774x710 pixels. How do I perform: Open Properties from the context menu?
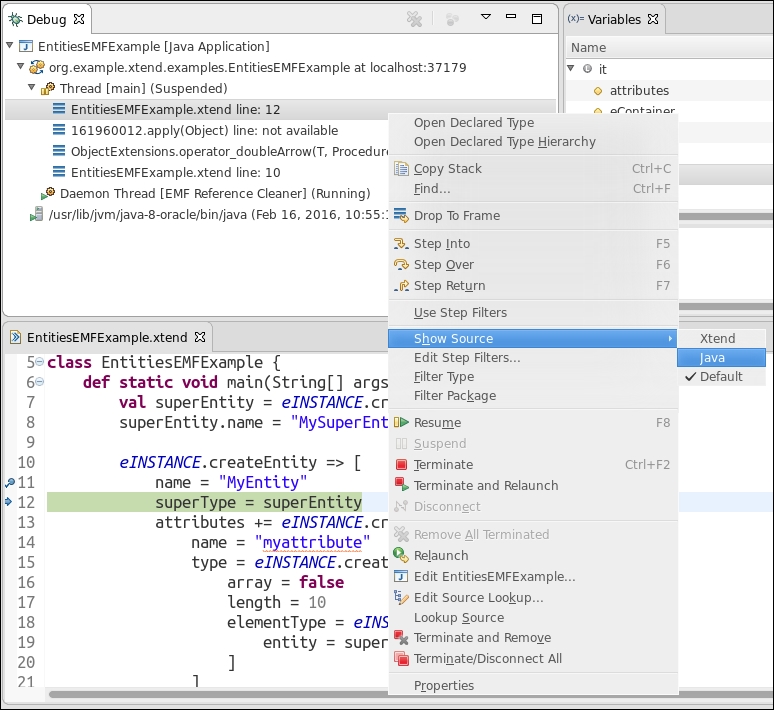pos(444,686)
